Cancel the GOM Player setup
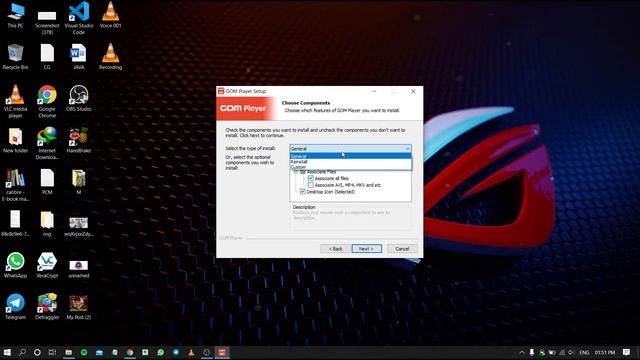640x360 pixels. 402,249
